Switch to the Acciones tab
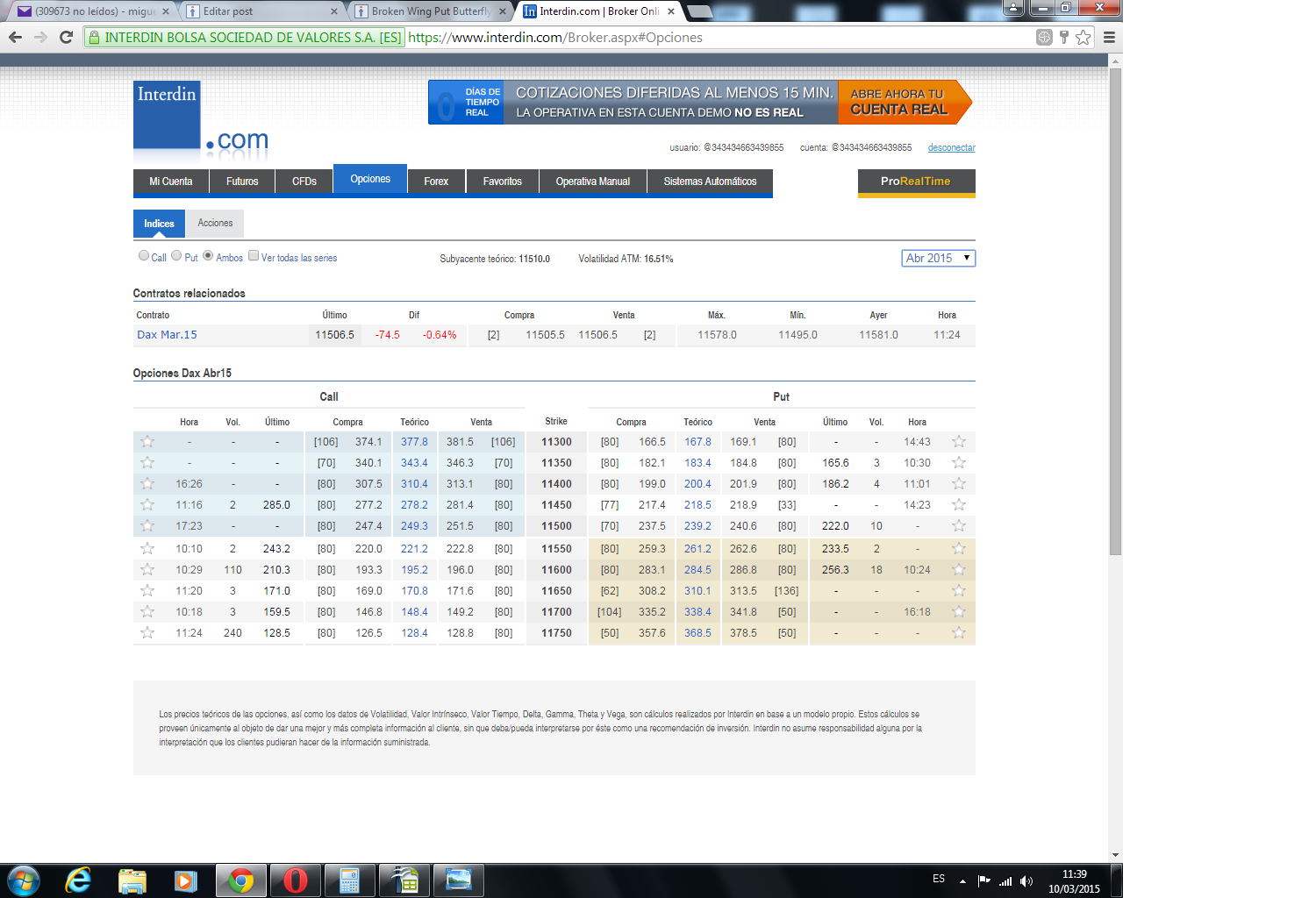The height and width of the screenshot is (898, 1316). point(215,223)
